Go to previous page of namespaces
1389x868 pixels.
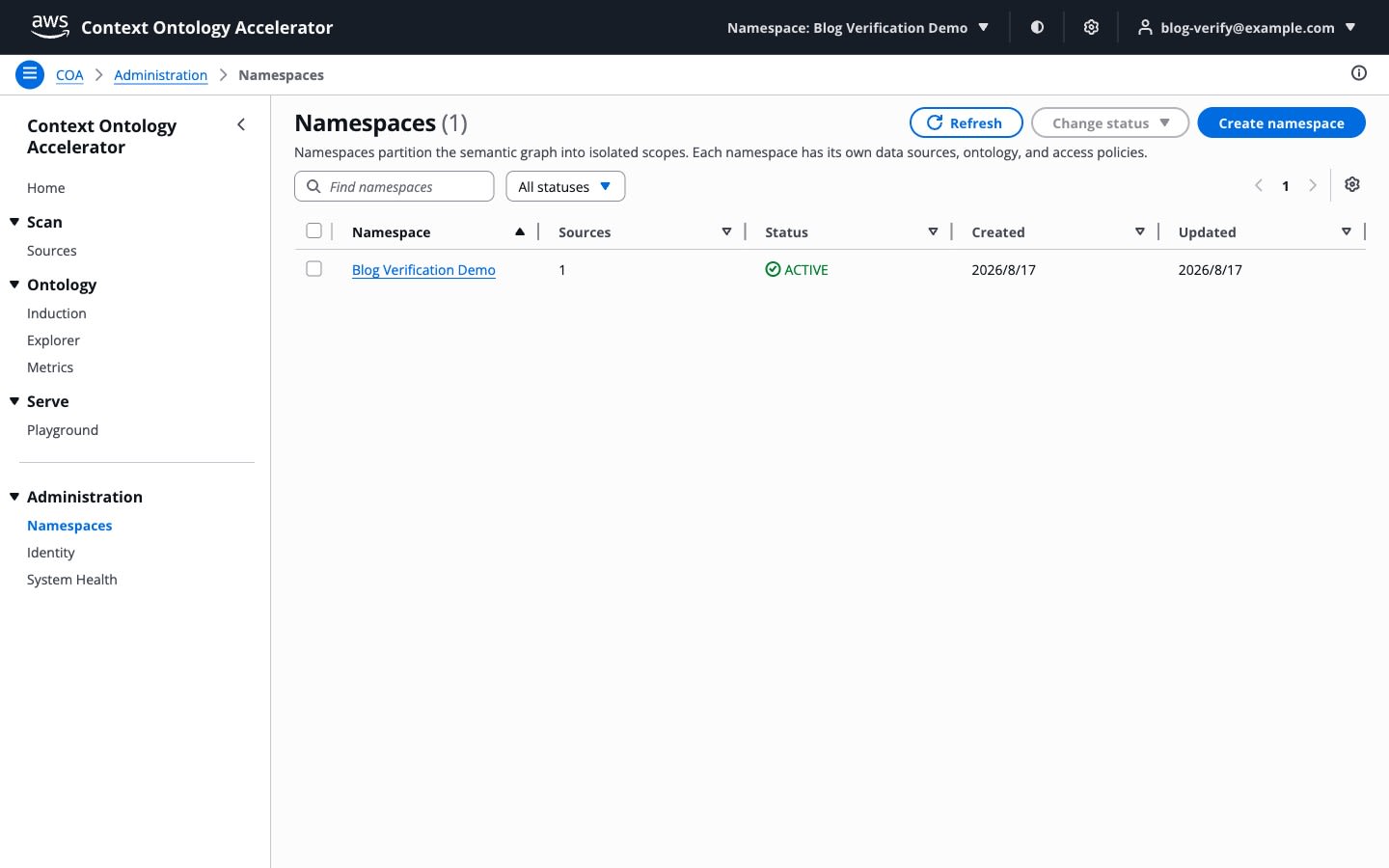1259,185
